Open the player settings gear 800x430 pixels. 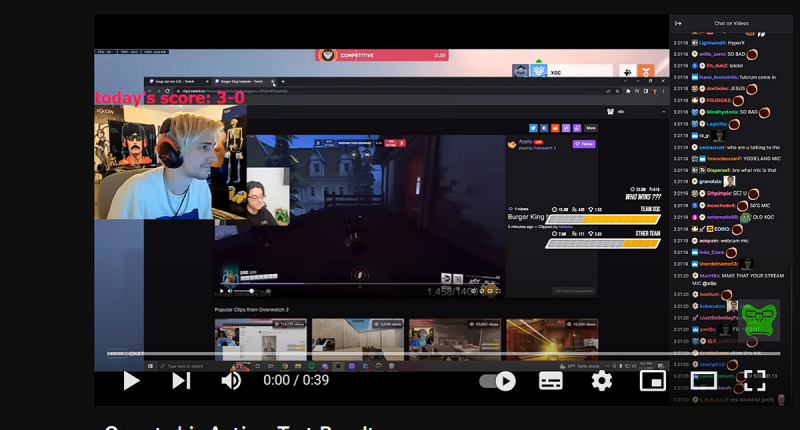(x=602, y=381)
